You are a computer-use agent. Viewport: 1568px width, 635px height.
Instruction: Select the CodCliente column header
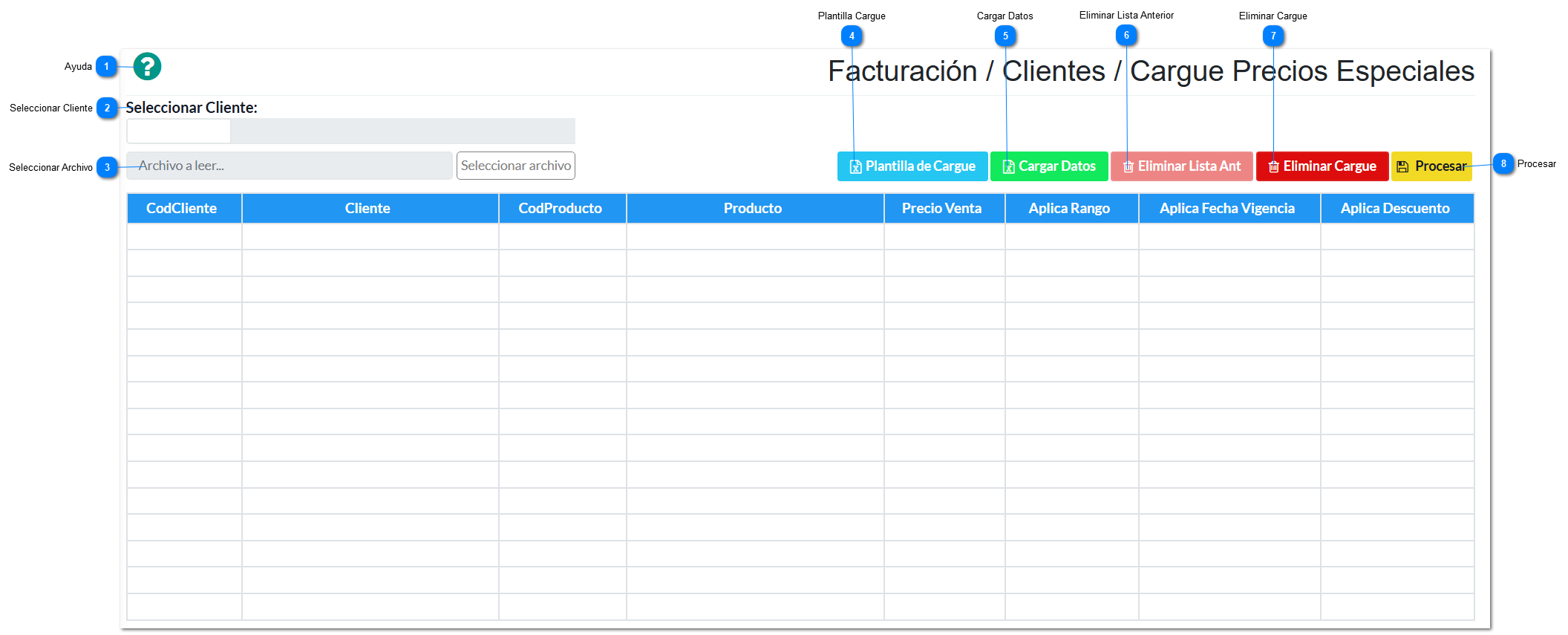click(x=182, y=209)
